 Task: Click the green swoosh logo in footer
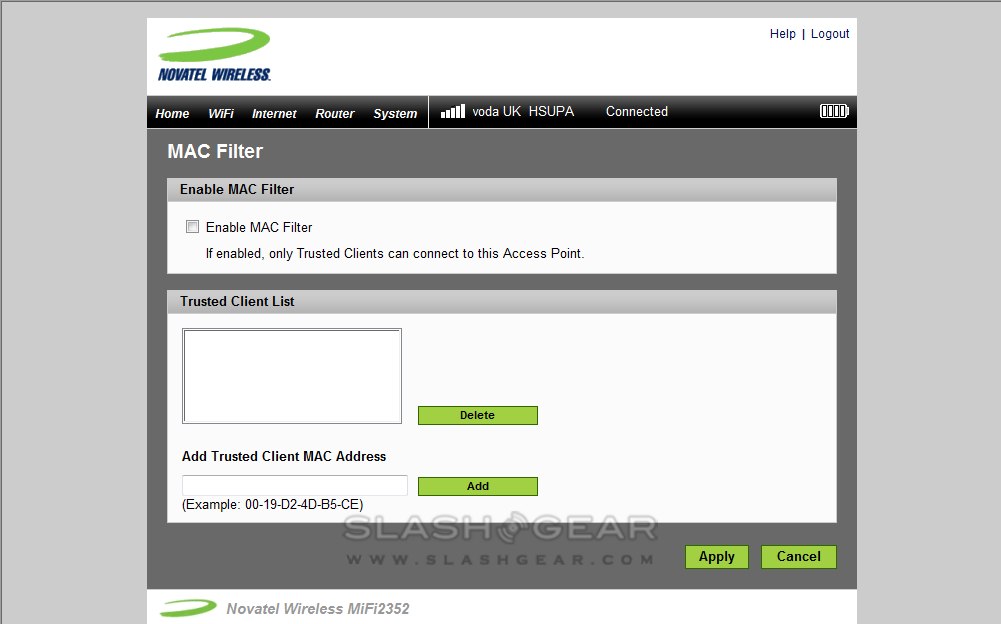[188, 608]
